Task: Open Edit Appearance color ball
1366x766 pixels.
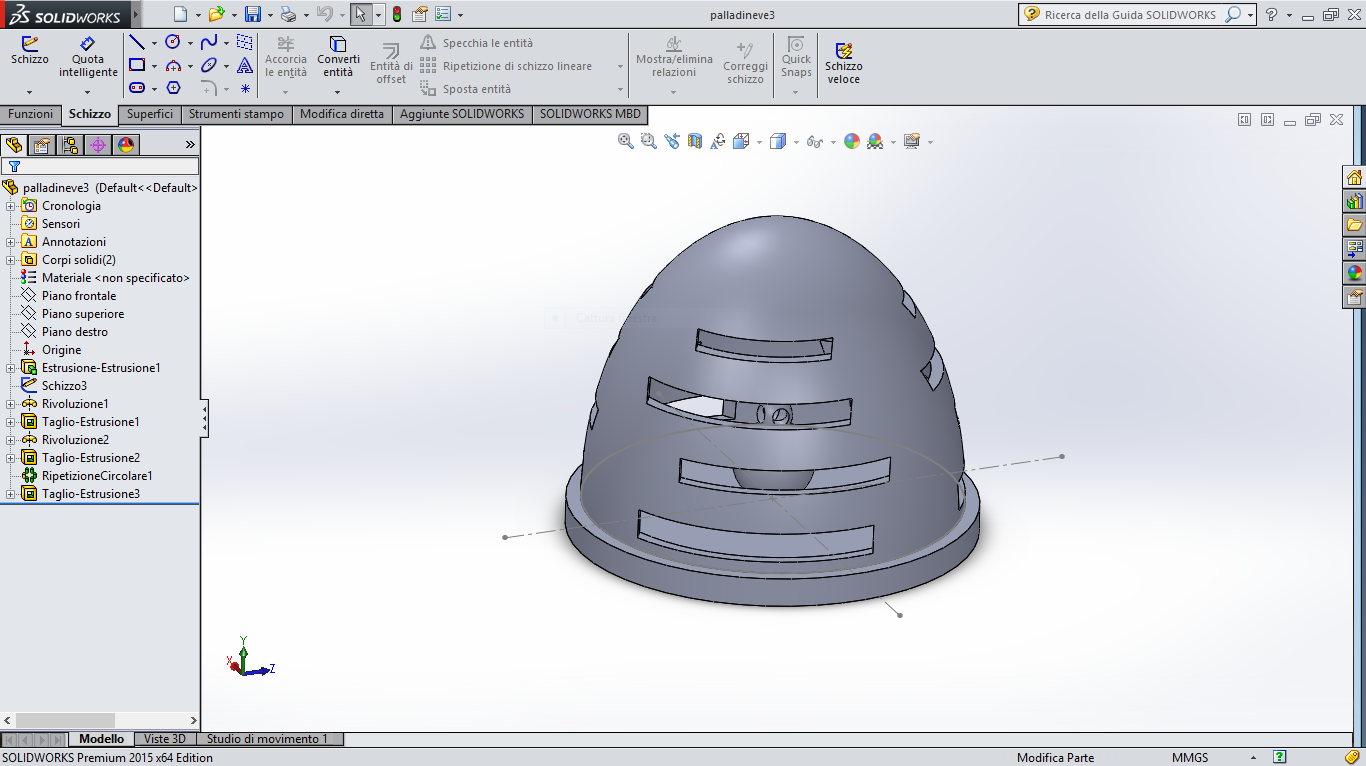Action: 852,142
